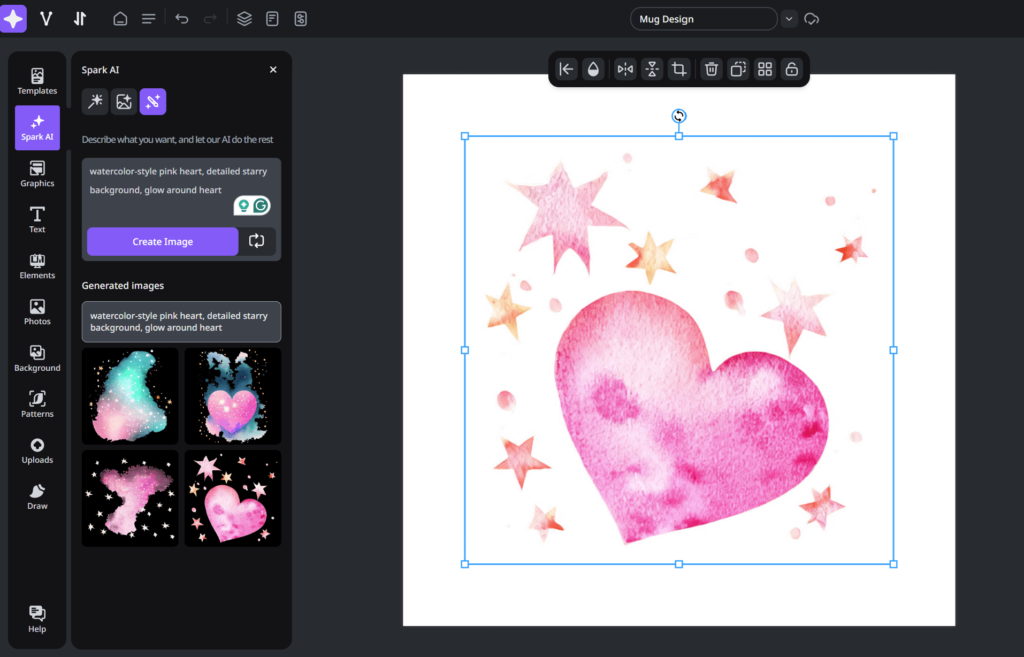Undo the last action
Screen dimensions: 1024x657
click(x=180, y=18)
